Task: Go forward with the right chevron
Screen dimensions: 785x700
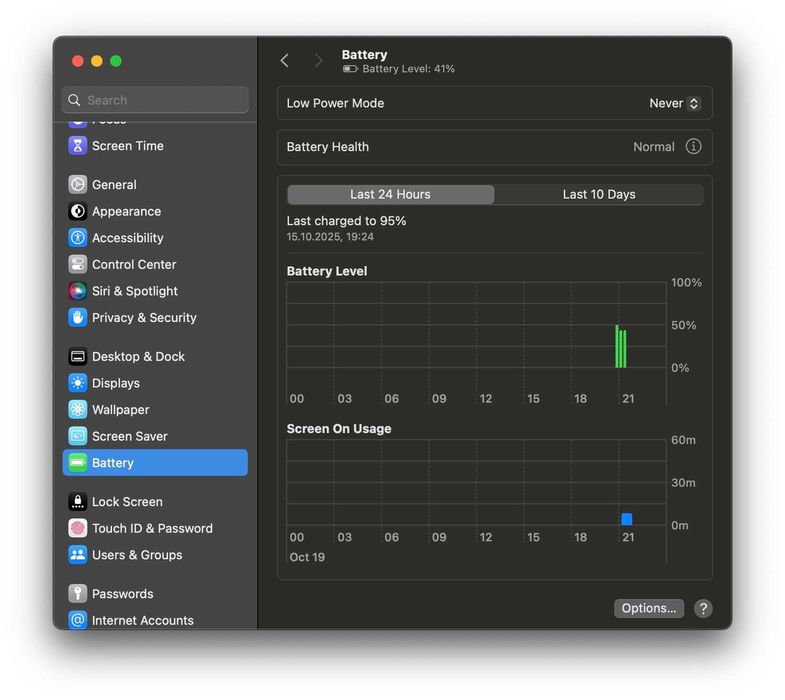Action: [x=318, y=61]
